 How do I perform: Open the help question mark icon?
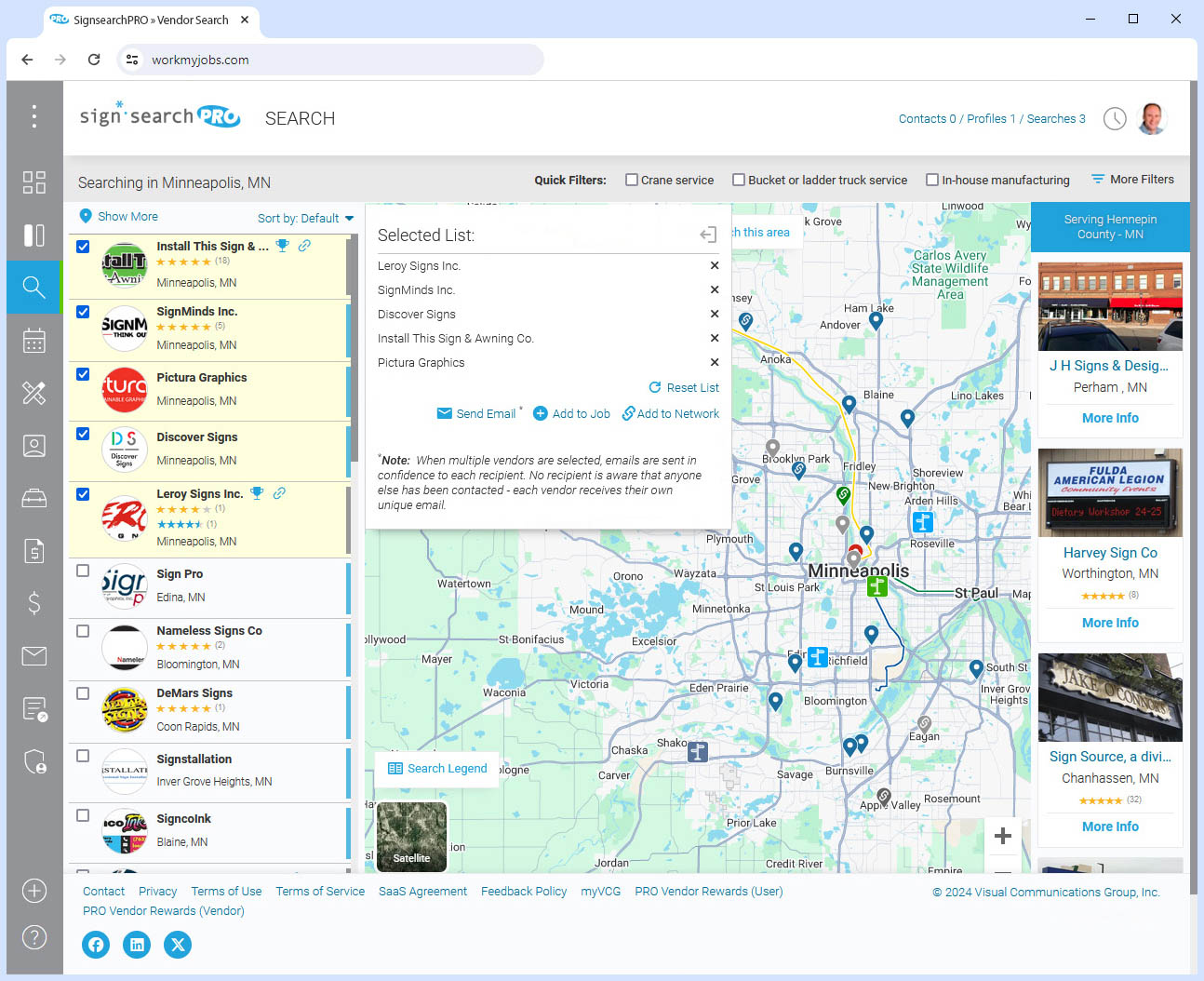point(34,937)
